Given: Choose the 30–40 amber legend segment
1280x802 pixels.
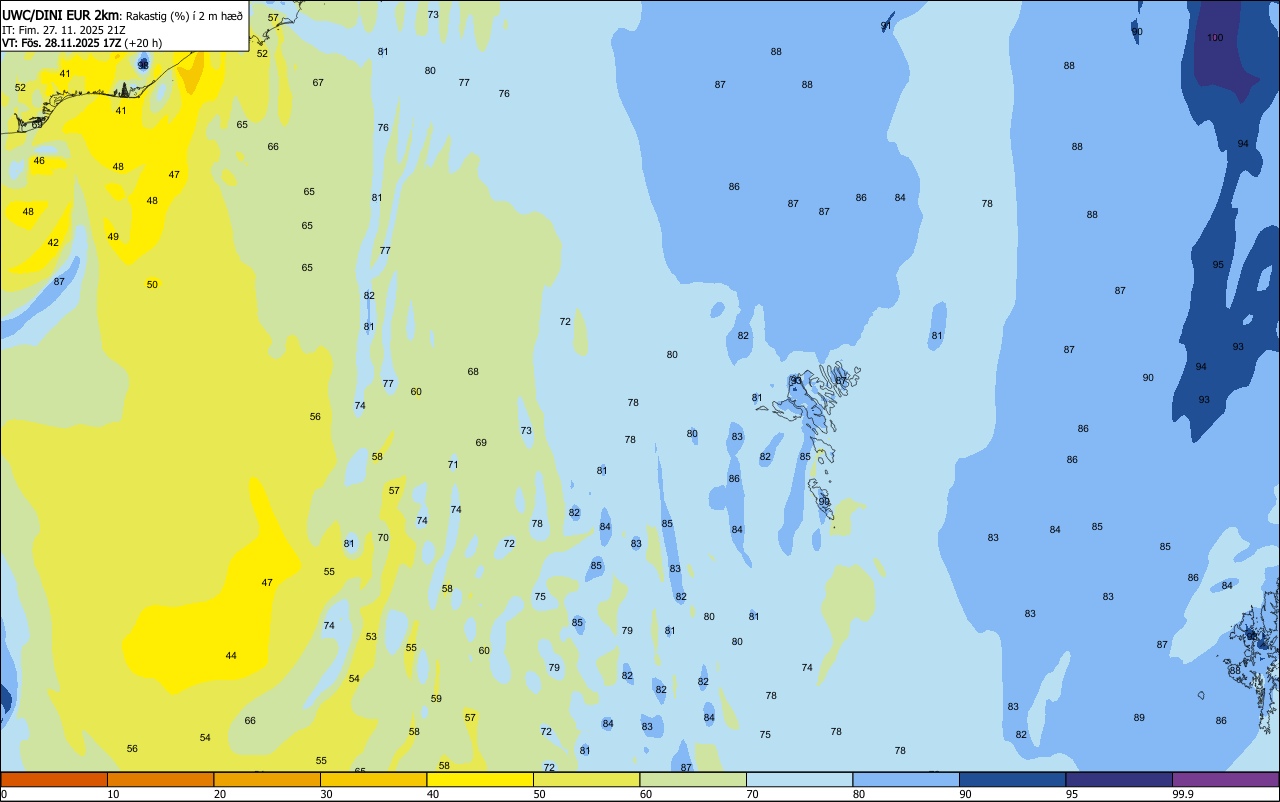Looking at the screenshot, I should coord(373,779).
